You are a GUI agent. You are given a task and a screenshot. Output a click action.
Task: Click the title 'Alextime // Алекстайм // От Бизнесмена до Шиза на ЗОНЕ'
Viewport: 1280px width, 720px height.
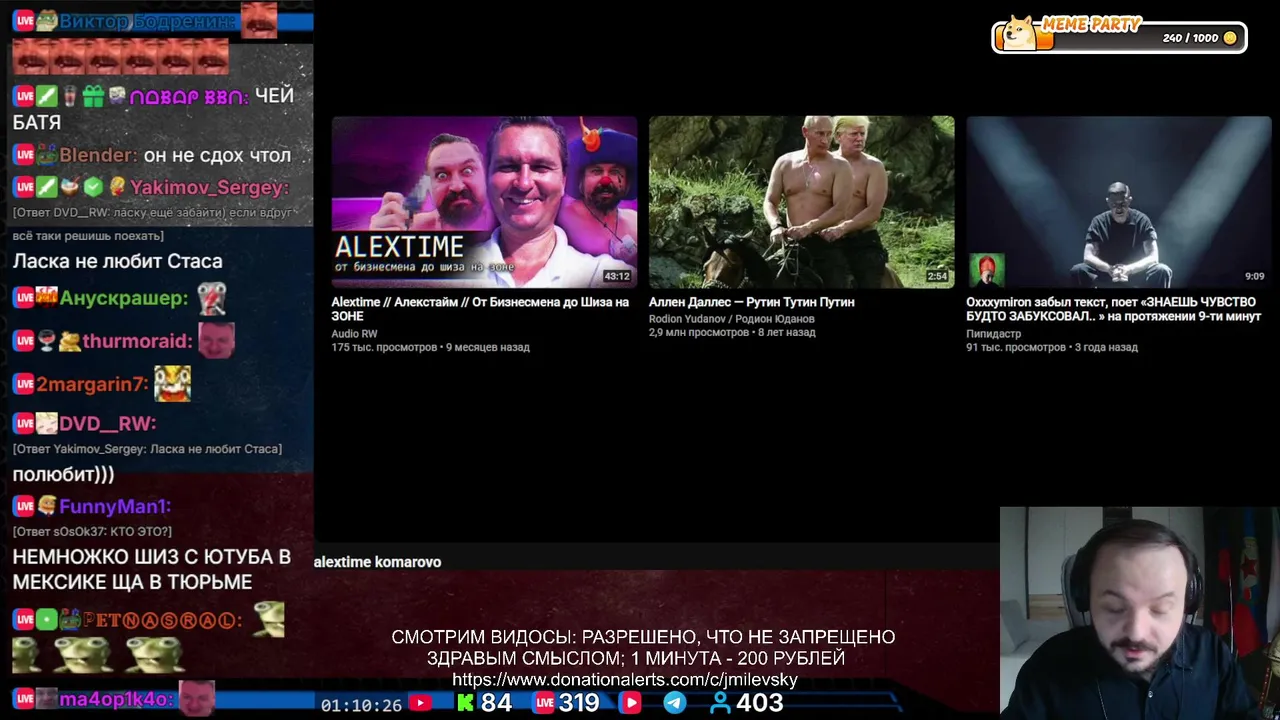coord(480,309)
